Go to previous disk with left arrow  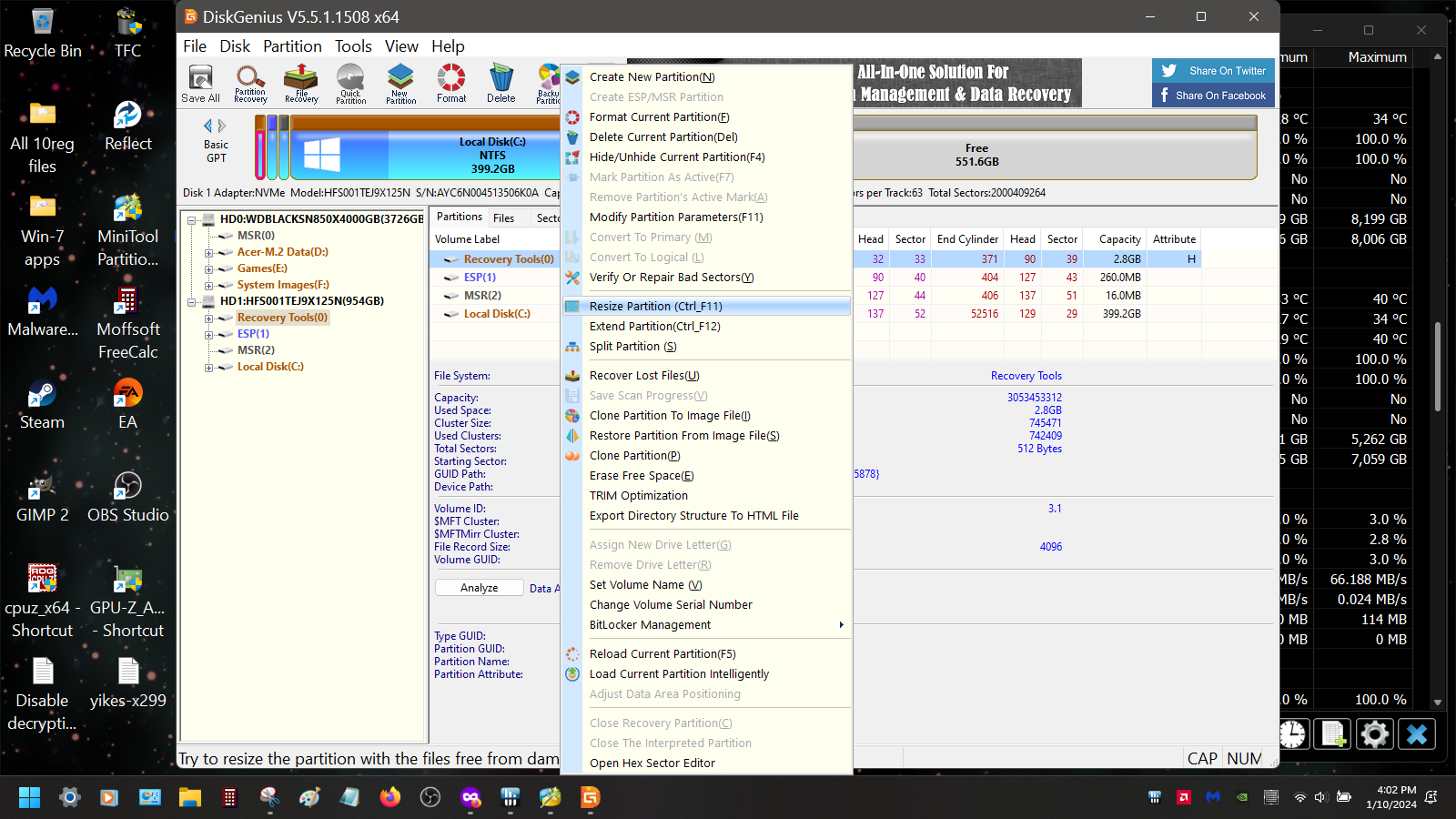click(207, 126)
